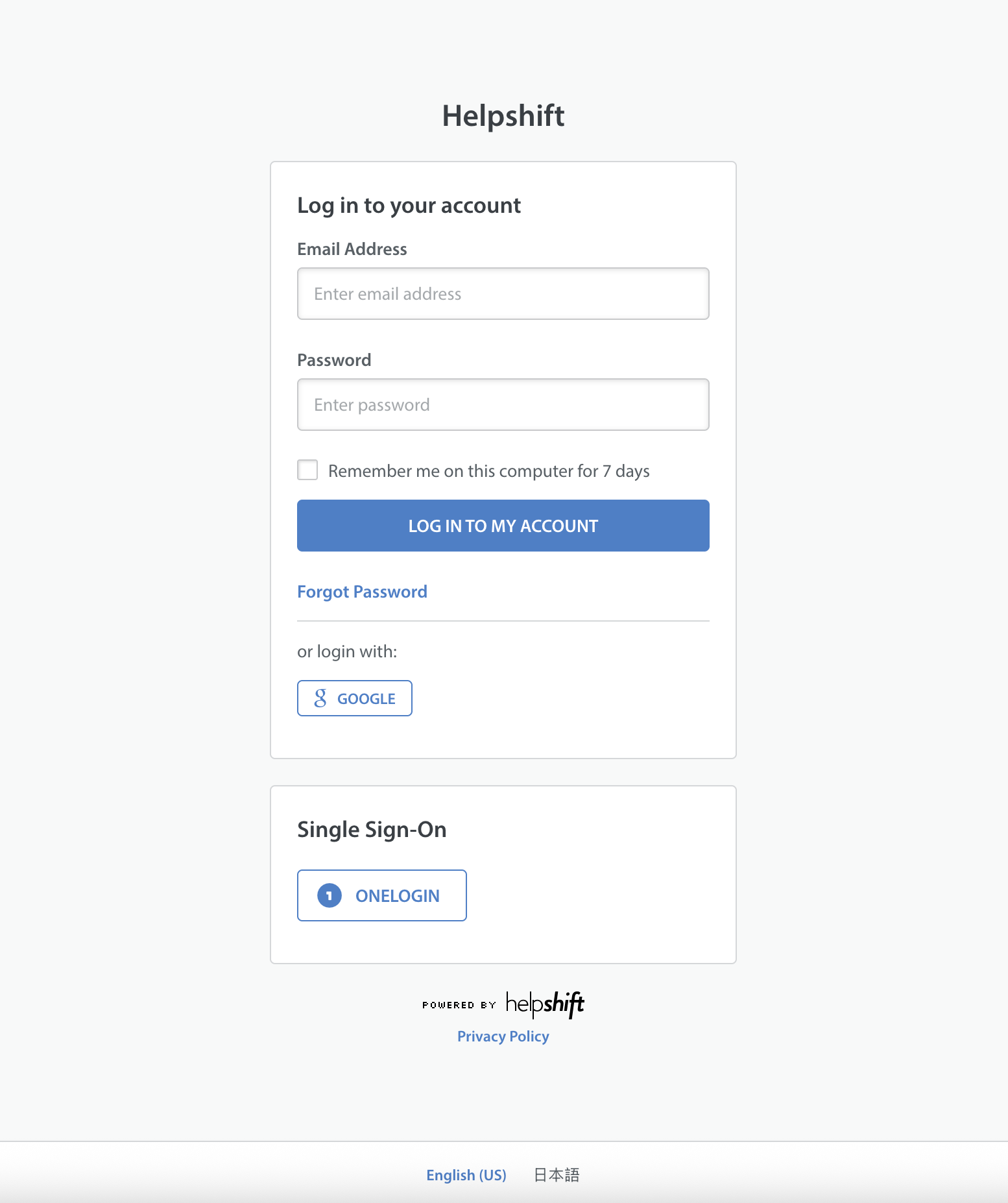1008x1203 pixels.
Task: Click the Helpshift page title
Action: coord(503,115)
